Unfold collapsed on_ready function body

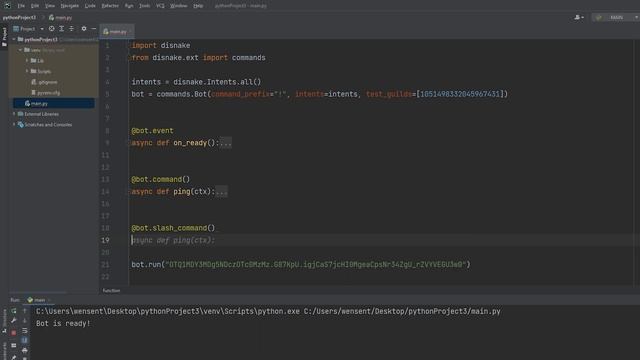225,143
